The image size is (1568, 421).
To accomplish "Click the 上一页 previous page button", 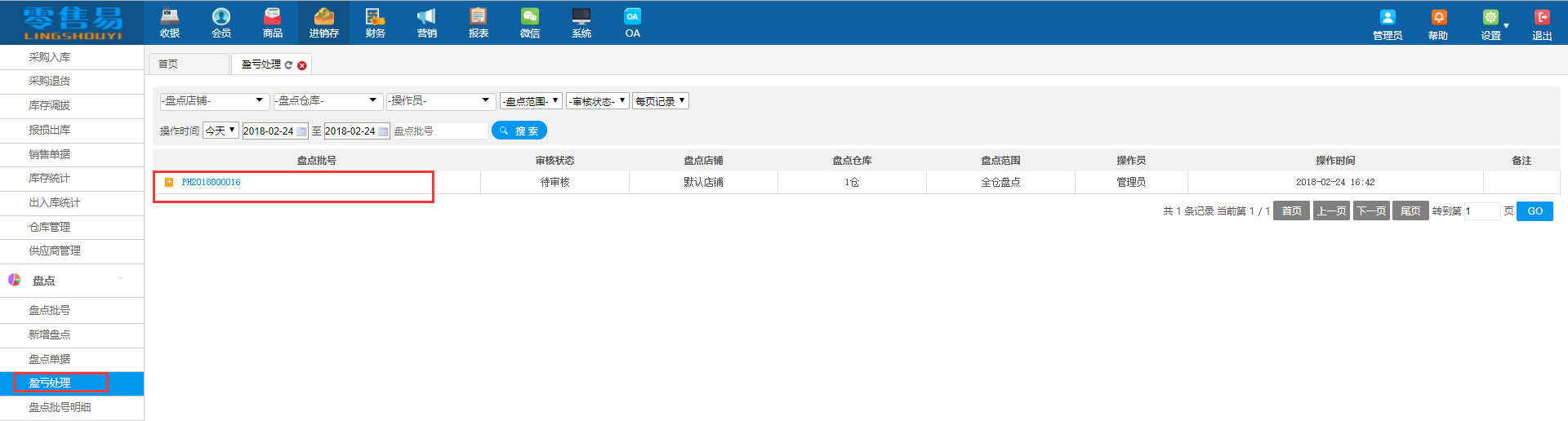I will [1331, 210].
